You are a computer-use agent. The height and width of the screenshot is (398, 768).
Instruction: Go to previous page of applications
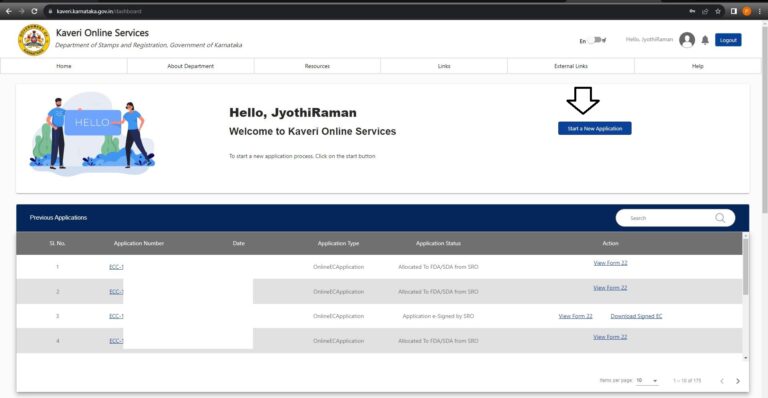[x=721, y=381]
